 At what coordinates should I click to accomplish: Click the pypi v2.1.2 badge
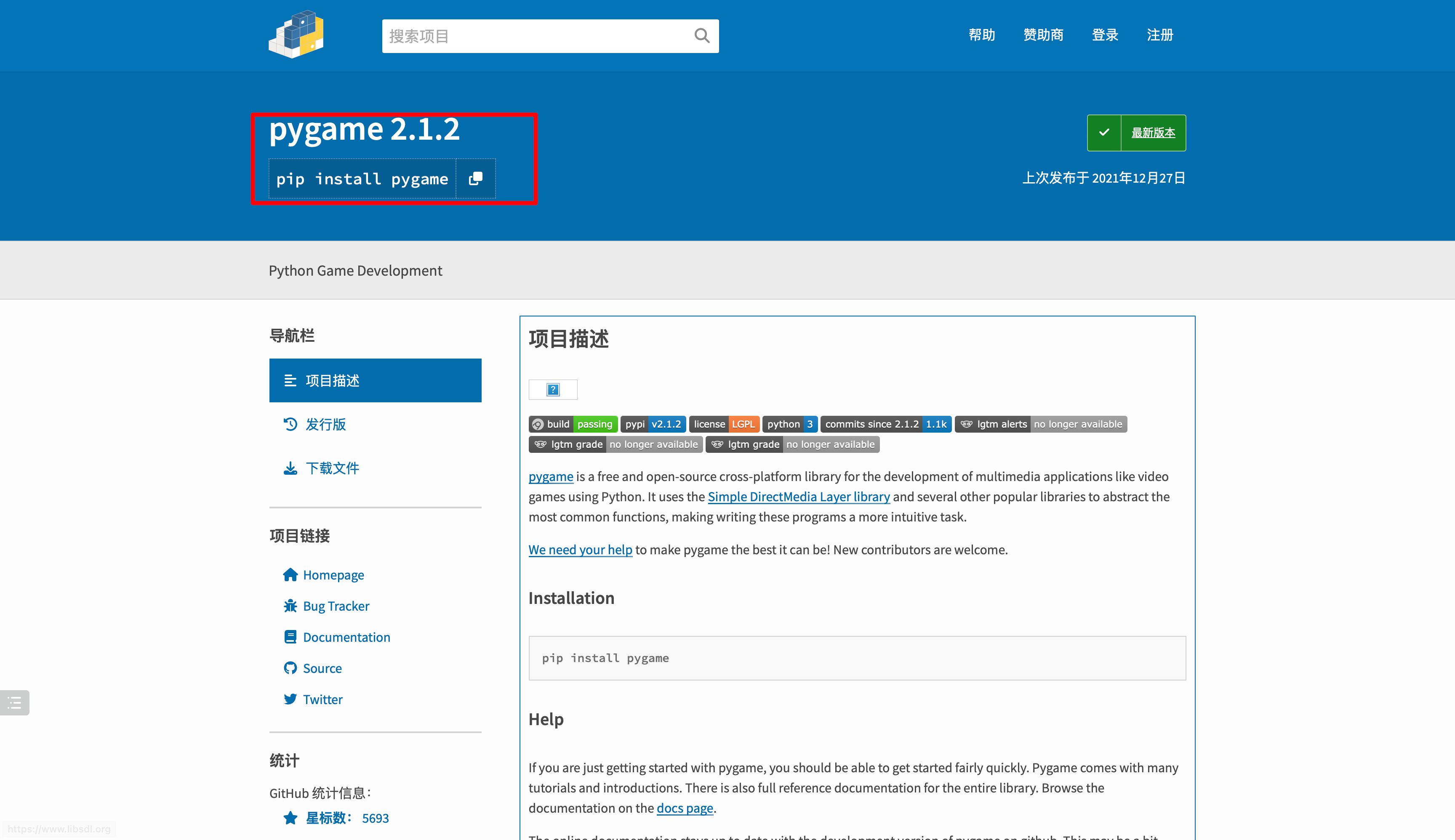pyautogui.click(x=653, y=424)
